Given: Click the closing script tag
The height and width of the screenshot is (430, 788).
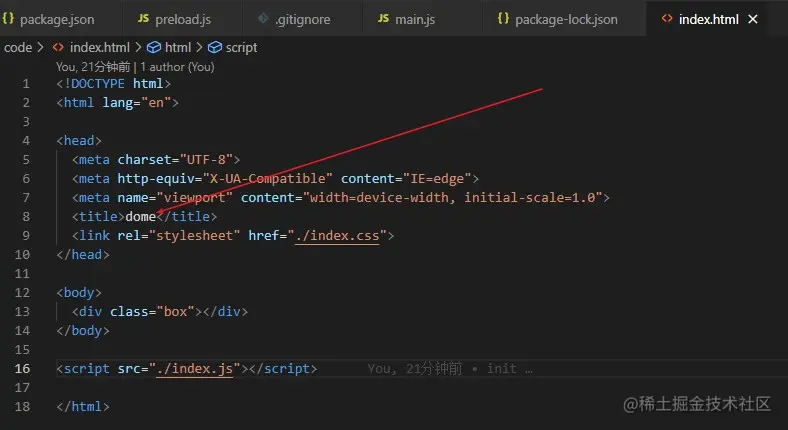Looking at the screenshot, I should (283, 369).
